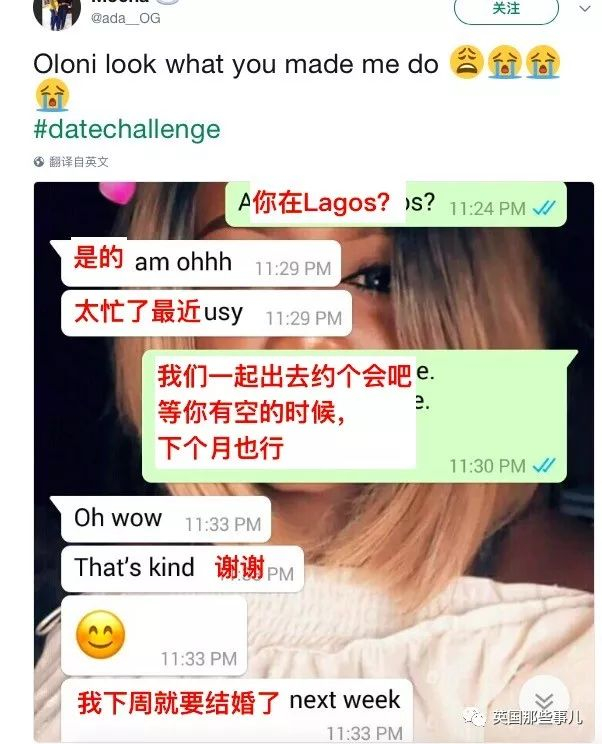Screen dimensions: 602x744
Task: Click the 关注 follow button
Action: pyautogui.click(x=506, y=9)
